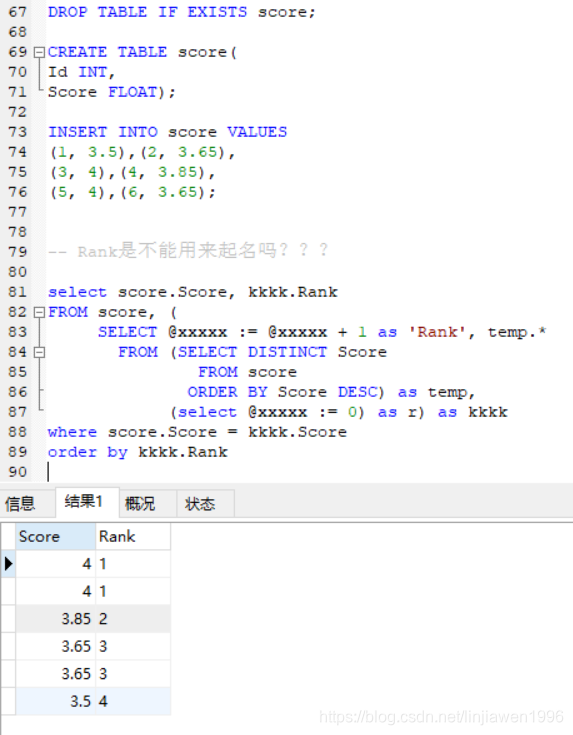Select the 3.85 score cell
The height and width of the screenshot is (735, 573).
(55, 619)
